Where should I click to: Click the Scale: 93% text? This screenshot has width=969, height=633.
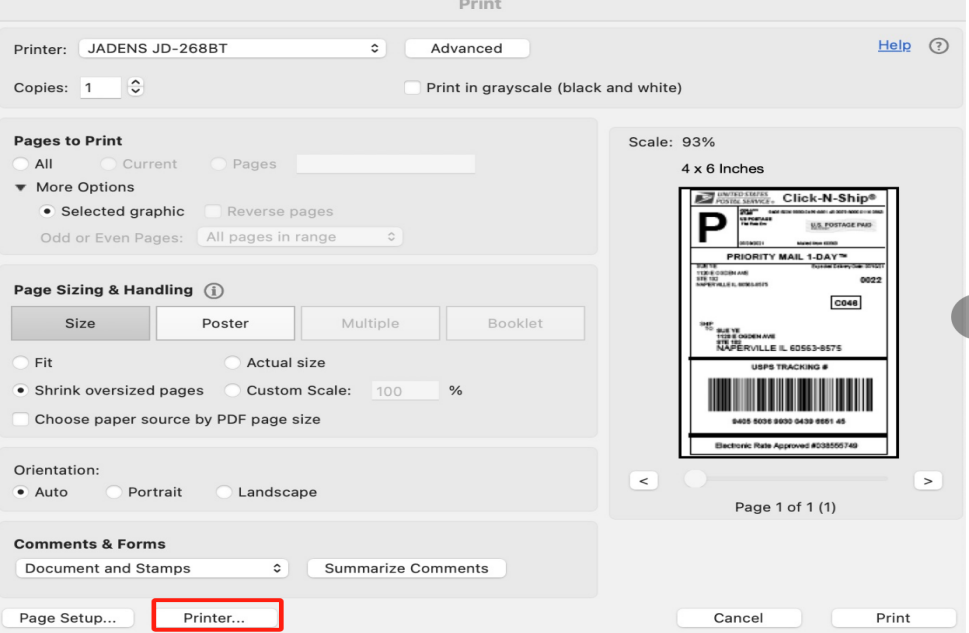click(672, 142)
